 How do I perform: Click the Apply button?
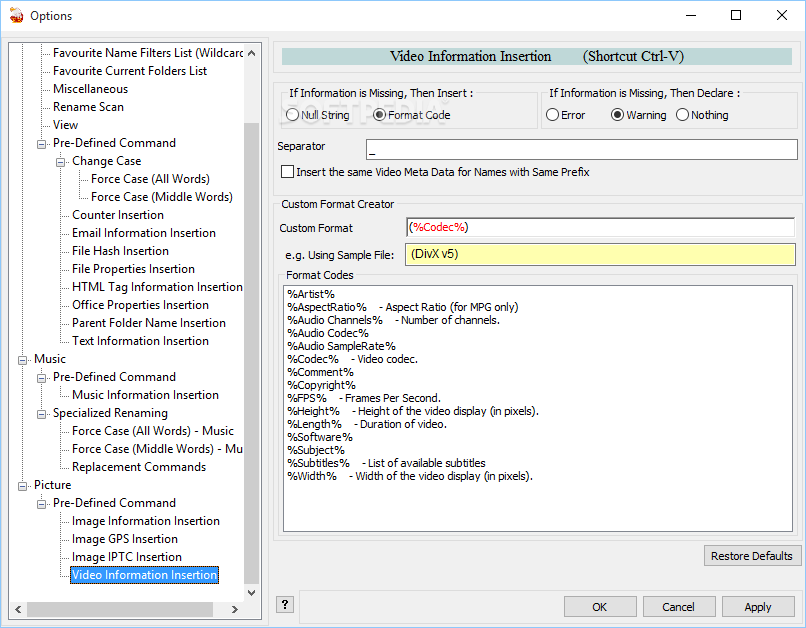[x=758, y=607]
